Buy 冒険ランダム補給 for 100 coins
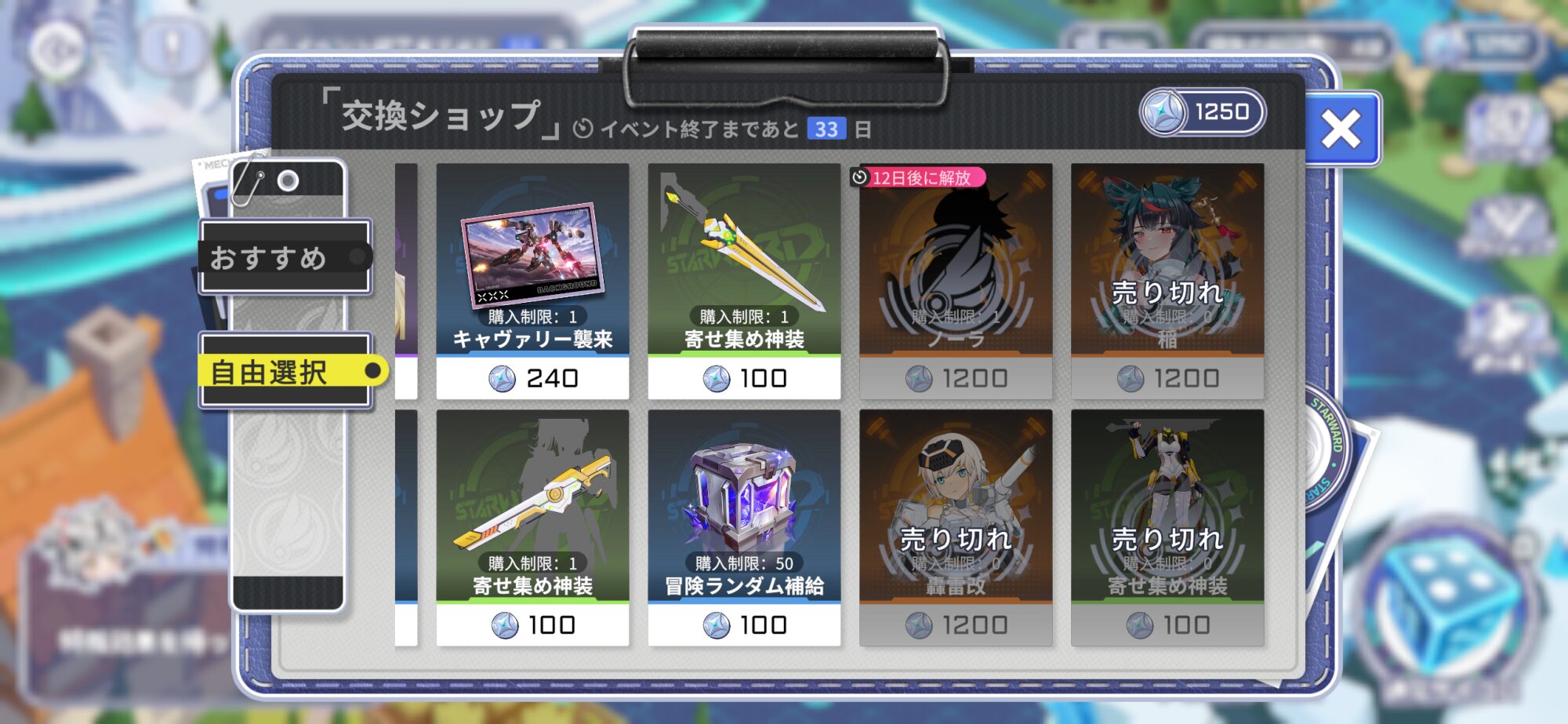The height and width of the screenshot is (724, 1568). click(744, 625)
